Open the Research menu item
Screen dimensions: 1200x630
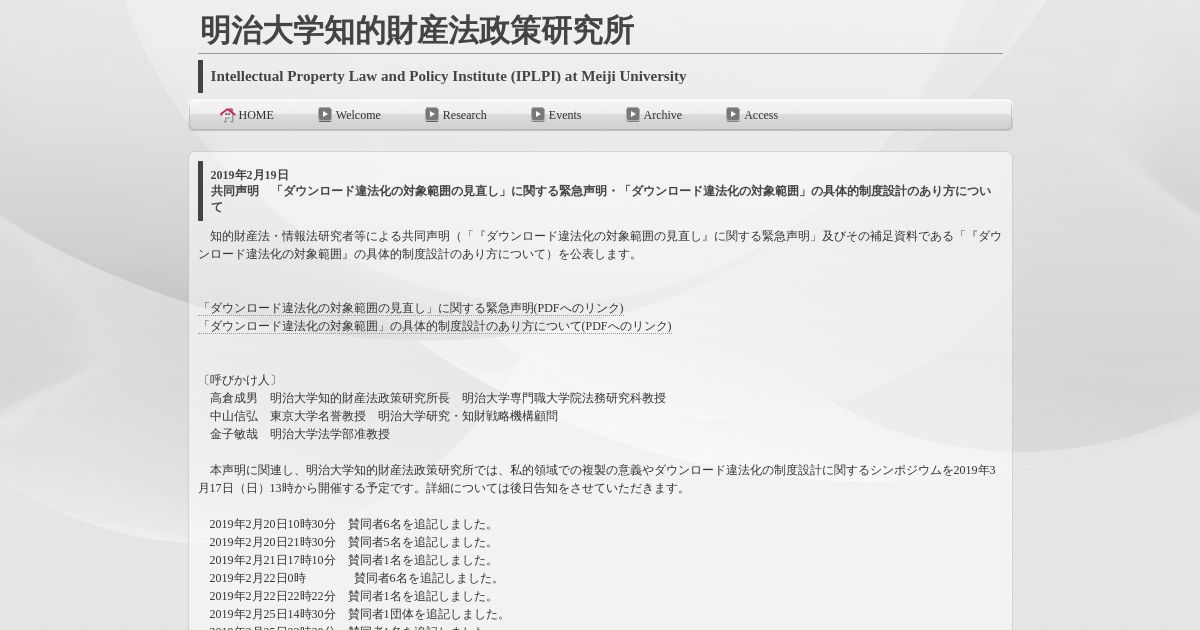tap(456, 115)
